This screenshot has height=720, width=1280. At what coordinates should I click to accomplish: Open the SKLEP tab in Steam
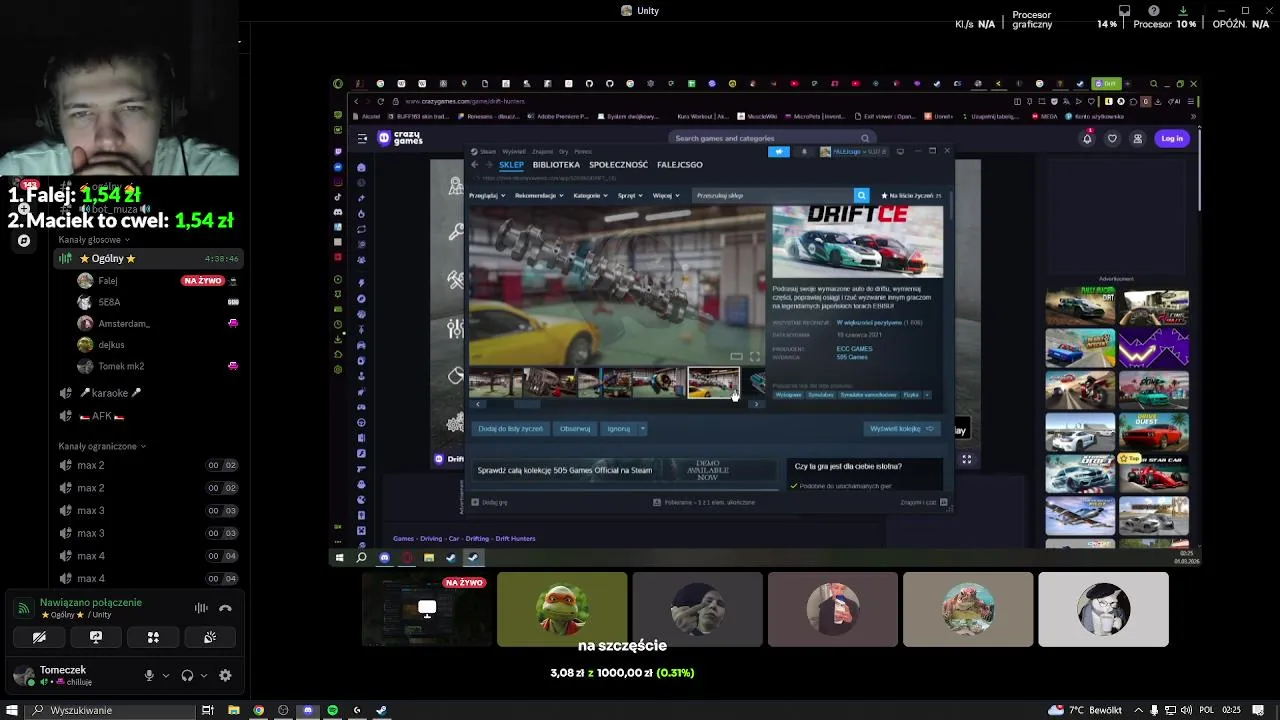pos(511,165)
